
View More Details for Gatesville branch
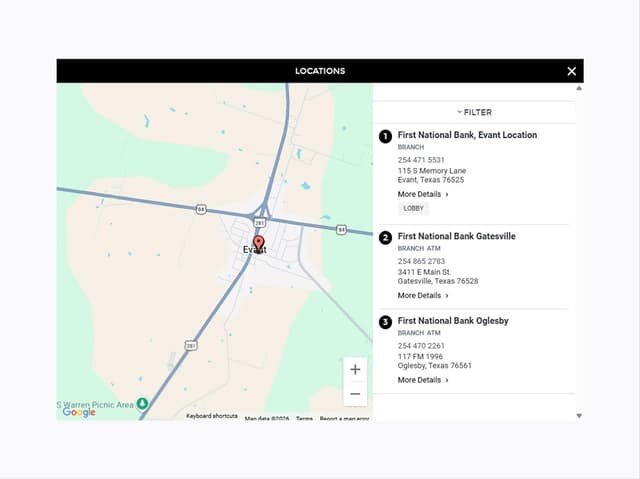click(x=423, y=295)
